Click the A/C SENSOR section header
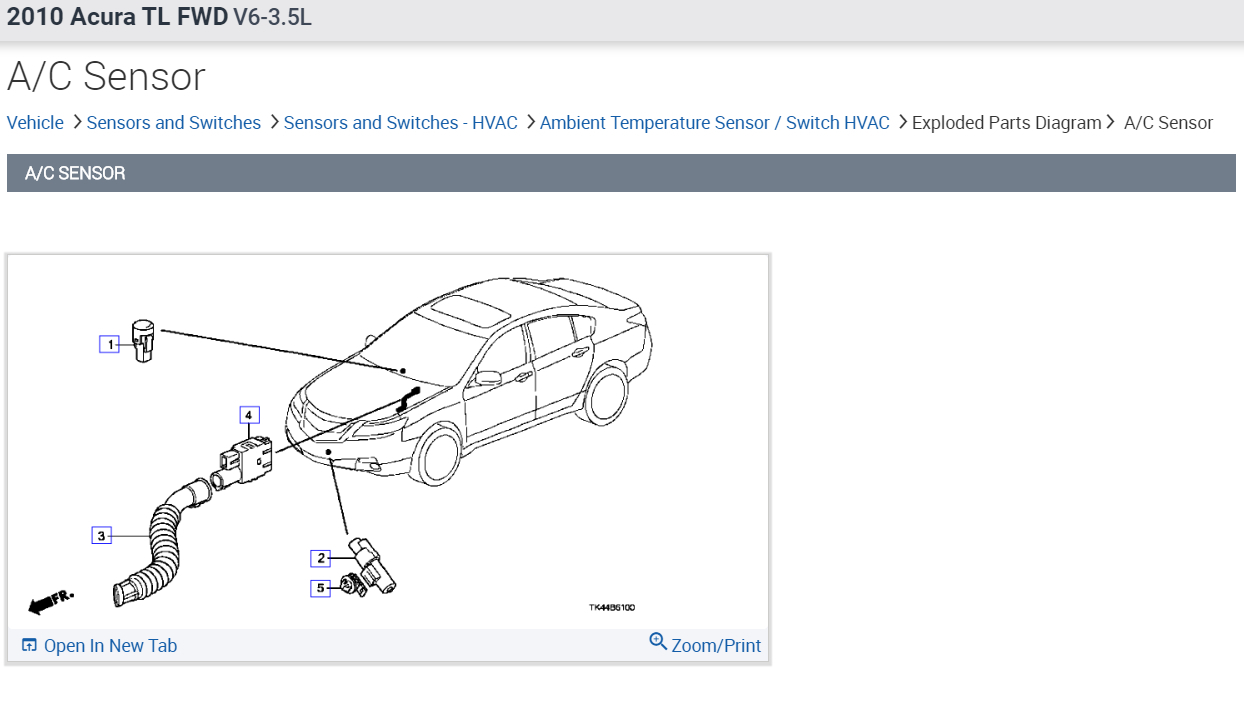Viewport: 1244px width, 720px height. [x=621, y=173]
